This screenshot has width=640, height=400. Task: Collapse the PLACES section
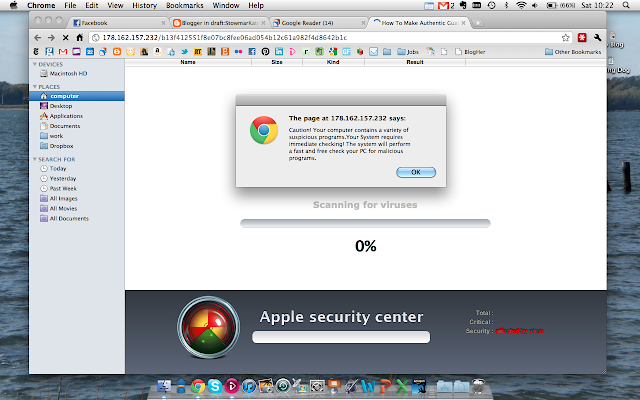35,87
